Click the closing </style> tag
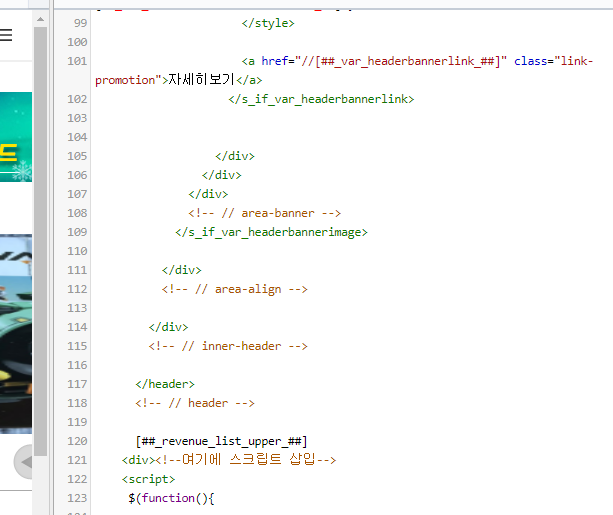Viewport: 613px width, 515px height. point(268,23)
